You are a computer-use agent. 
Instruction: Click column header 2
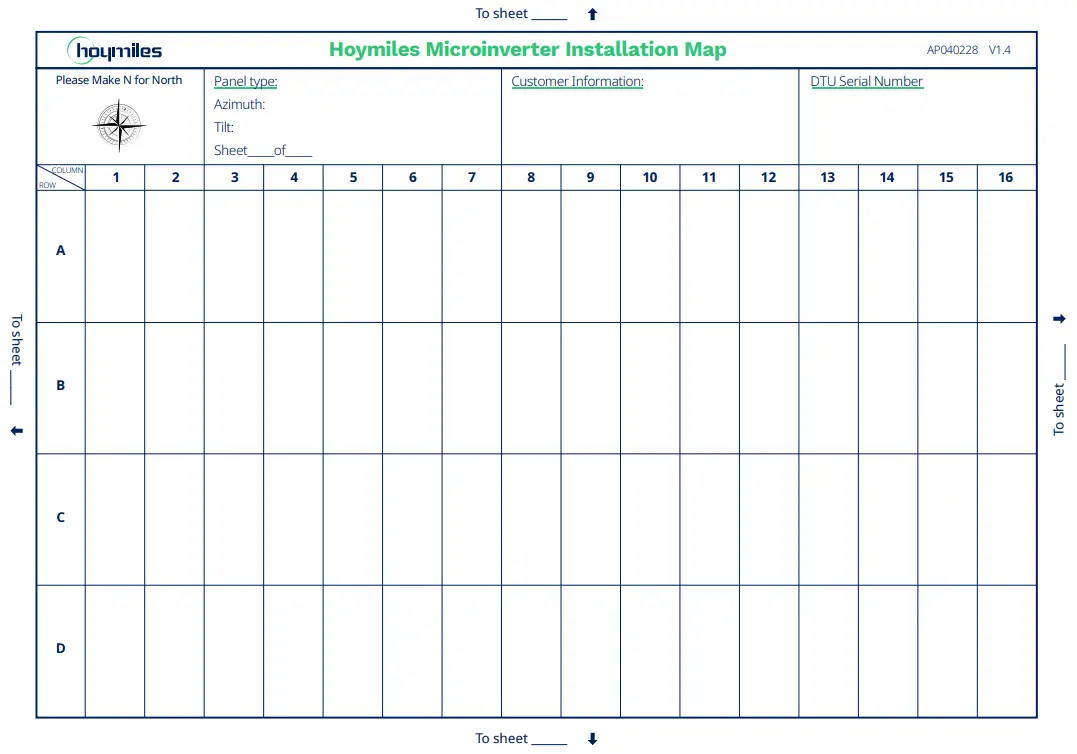click(x=175, y=177)
